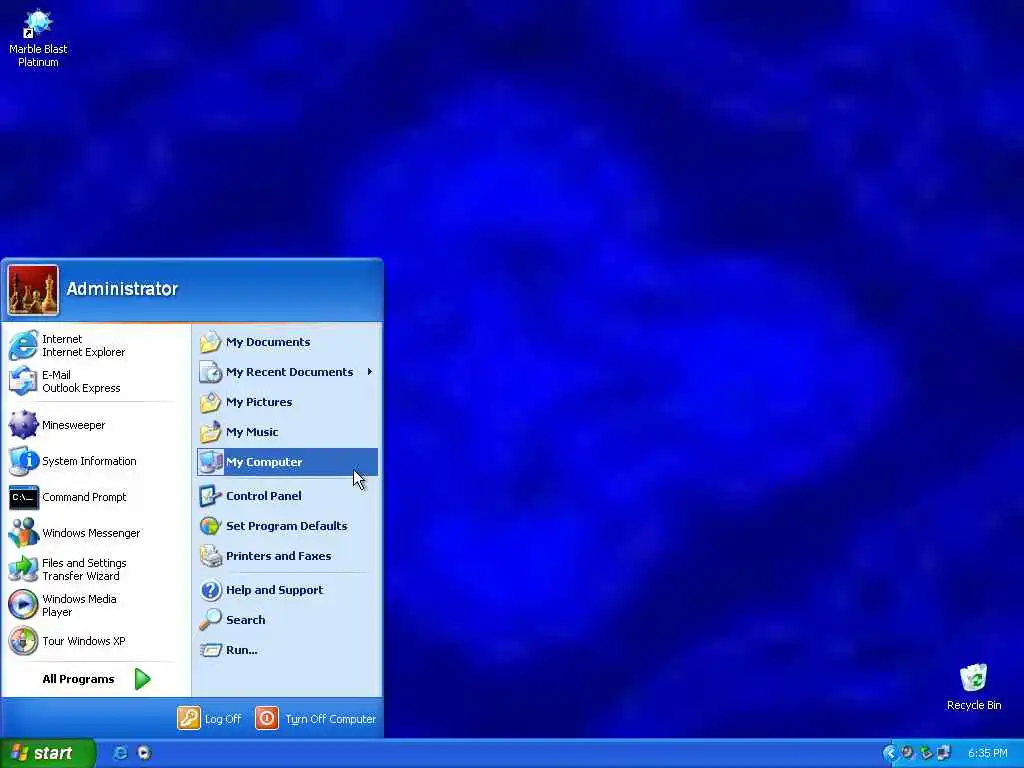Open Search from the Start menu
Viewport: 1024px width, 768px height.
pos(287,620)
